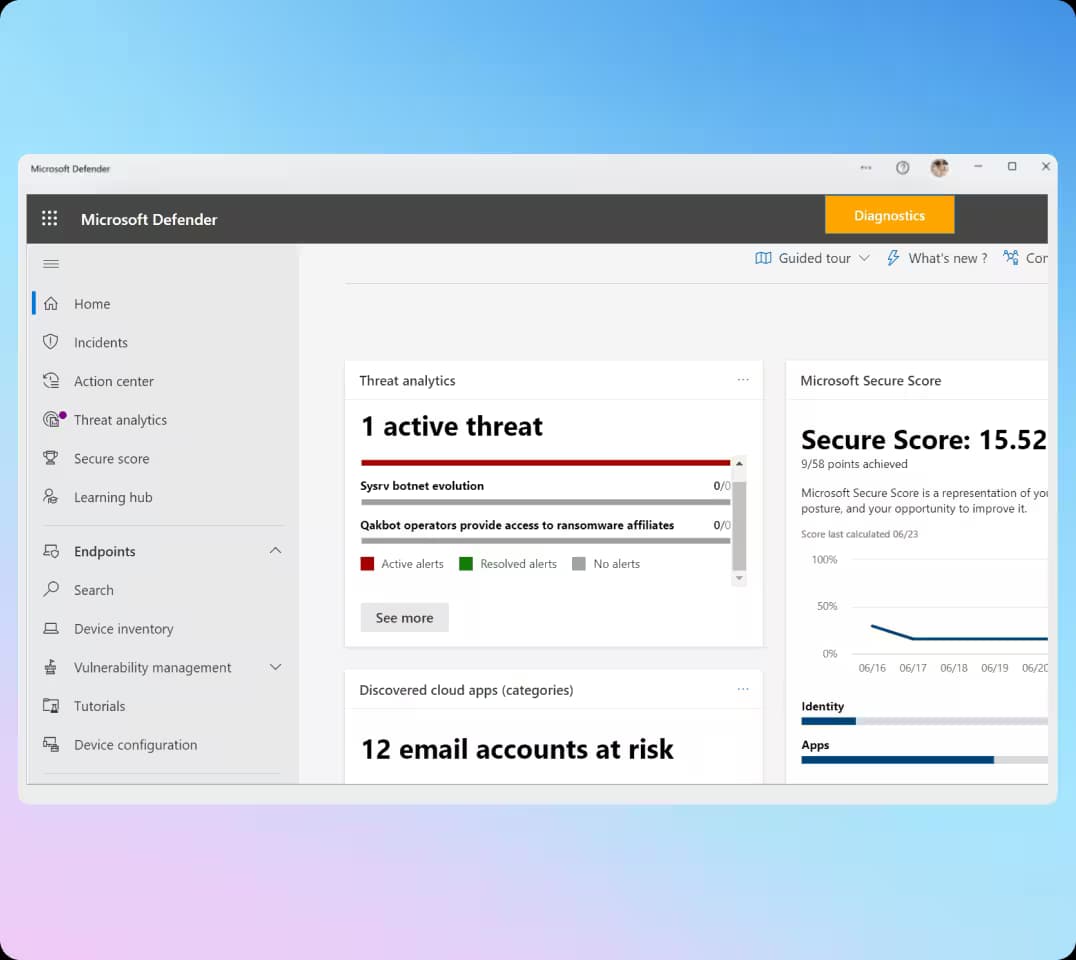Click the threat list scrollbar up arrow
1076x960 pixels.
[x=739, y=464]
